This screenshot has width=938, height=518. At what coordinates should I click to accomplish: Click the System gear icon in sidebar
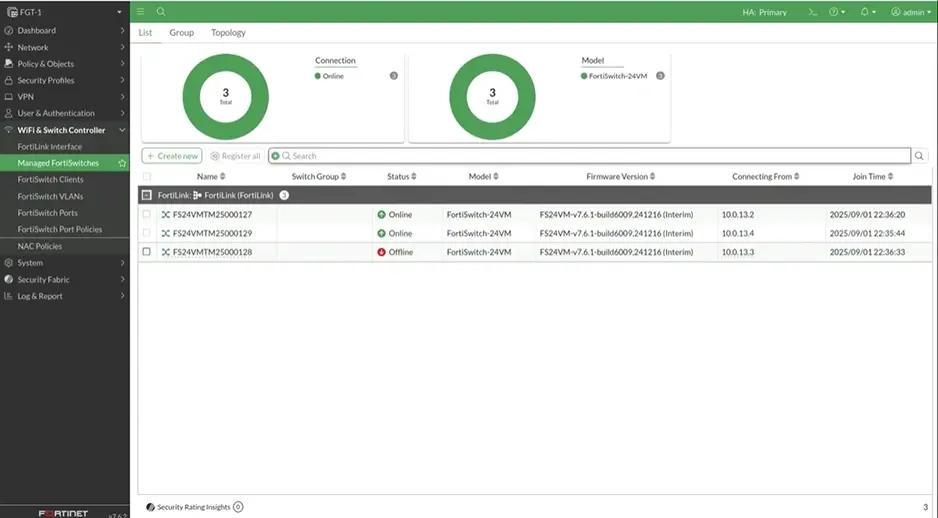(x=8, y=263)
